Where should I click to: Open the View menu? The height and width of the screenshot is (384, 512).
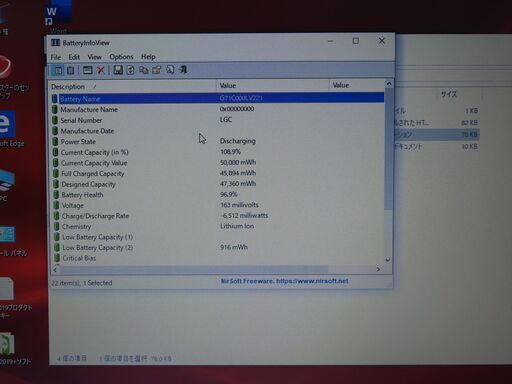[94, 57]
